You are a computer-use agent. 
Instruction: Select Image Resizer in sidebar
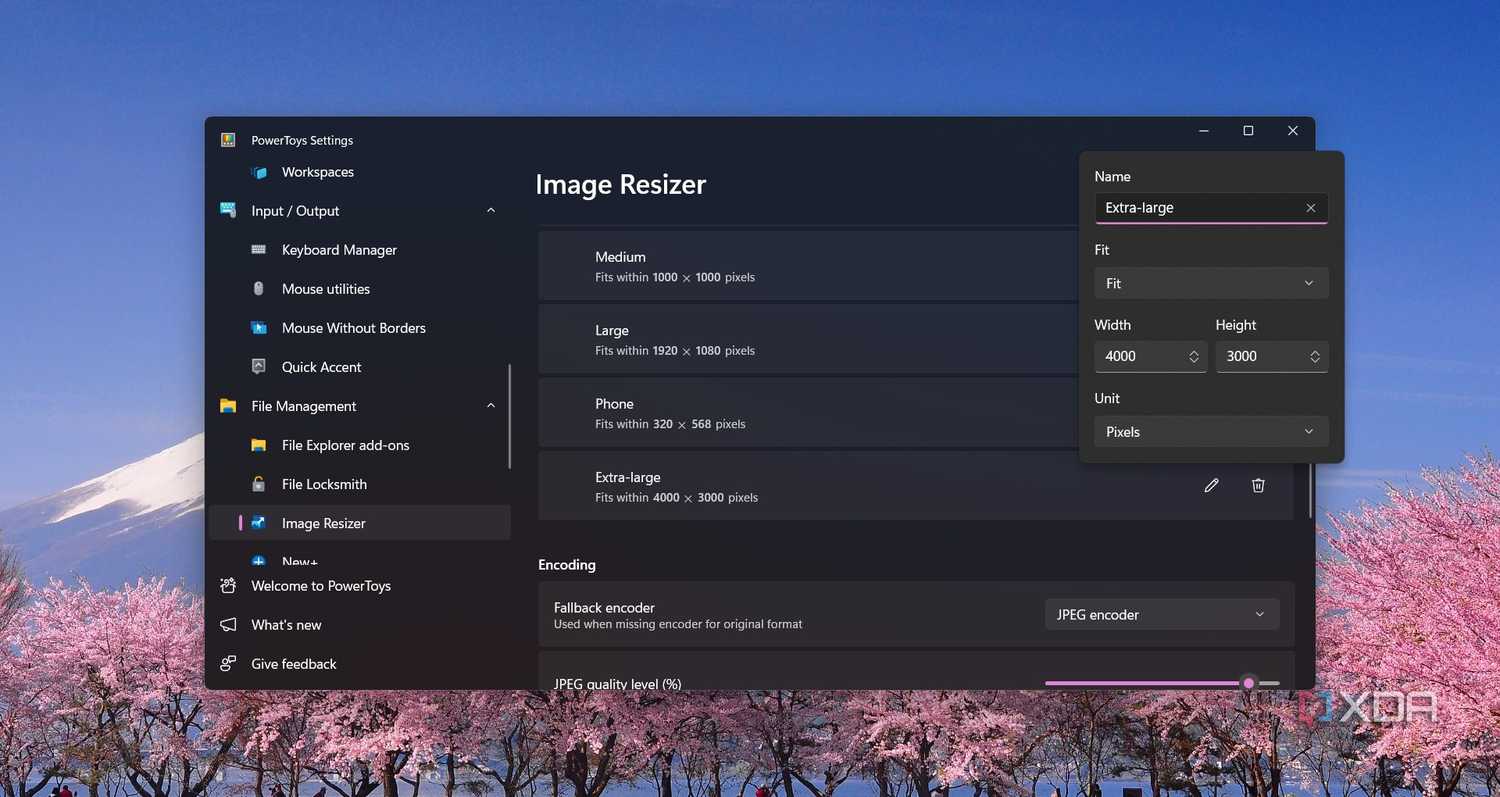(x=360, y=523)
